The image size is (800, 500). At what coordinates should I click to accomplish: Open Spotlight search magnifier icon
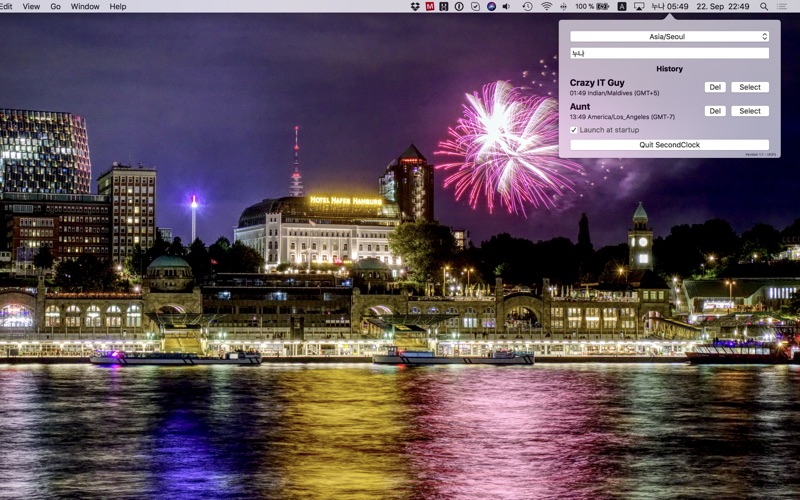pyautogui.click(x=764, y=6)
